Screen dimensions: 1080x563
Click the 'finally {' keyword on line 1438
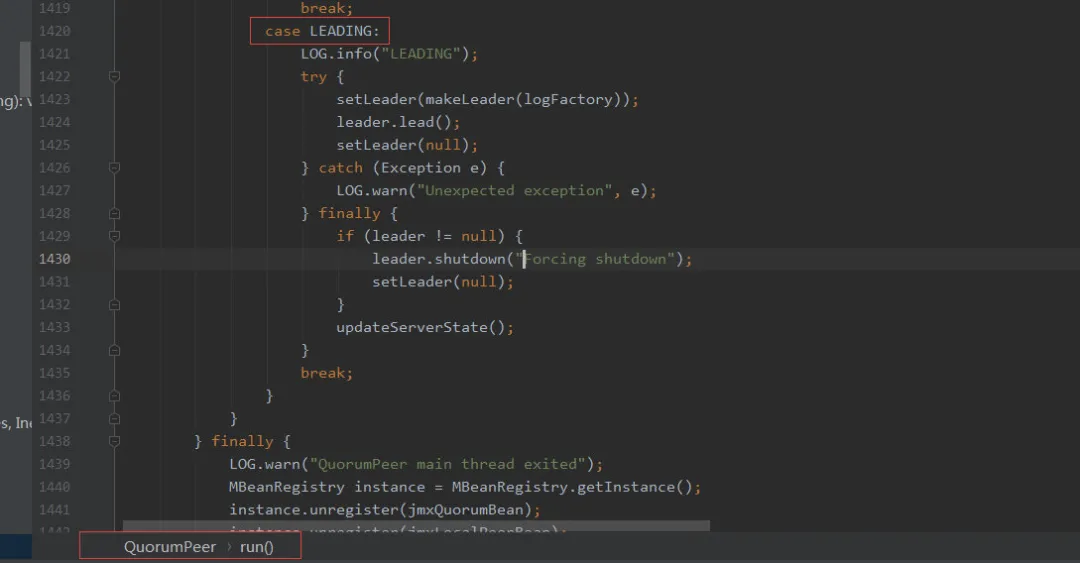251,441
